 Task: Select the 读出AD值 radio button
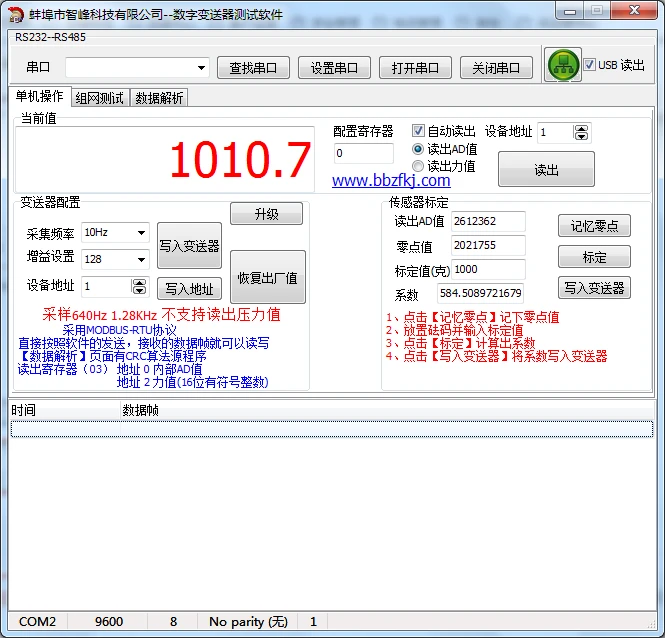419,149
